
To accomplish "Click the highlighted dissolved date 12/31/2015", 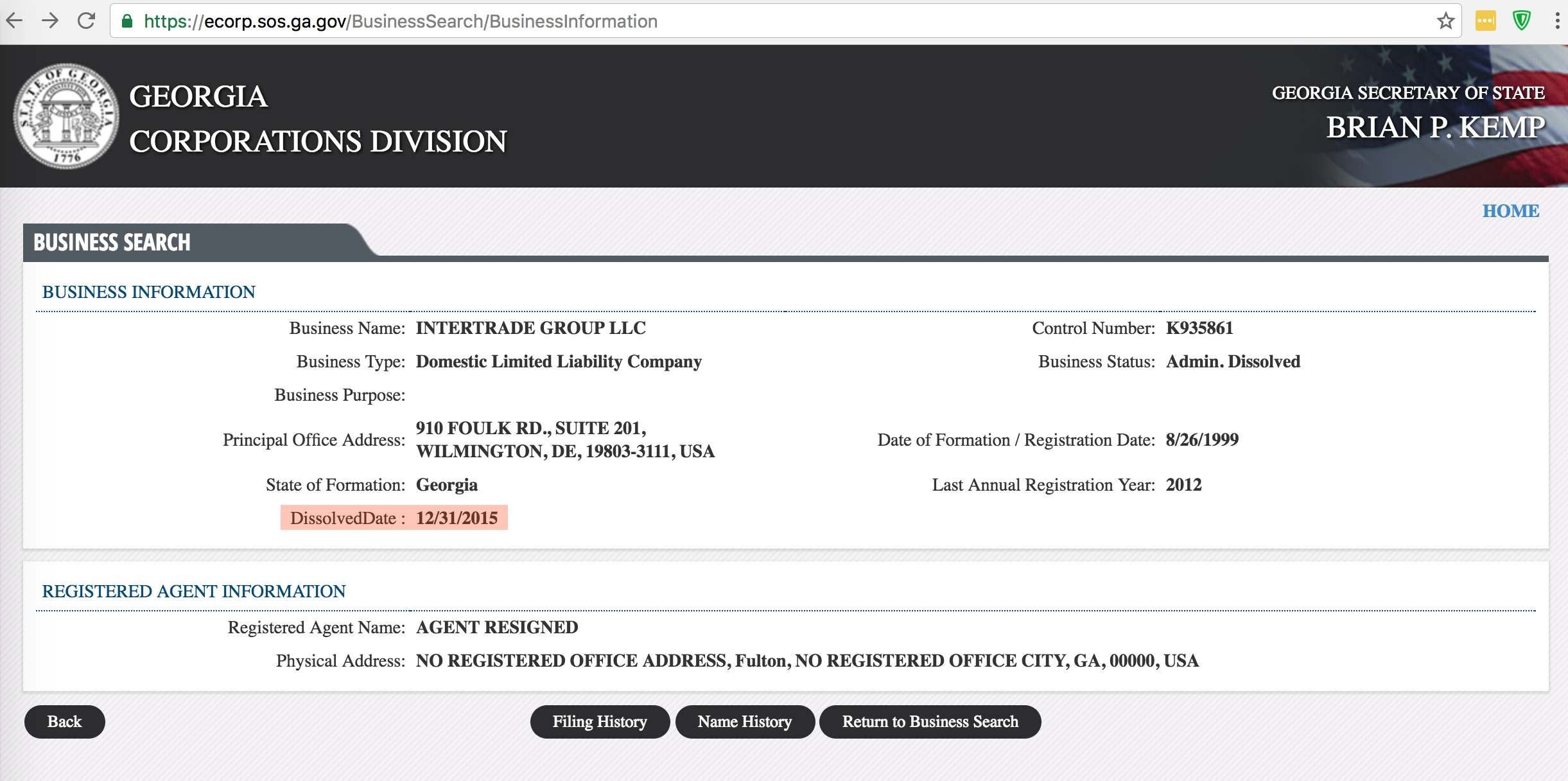I will [x=457, y=518].
